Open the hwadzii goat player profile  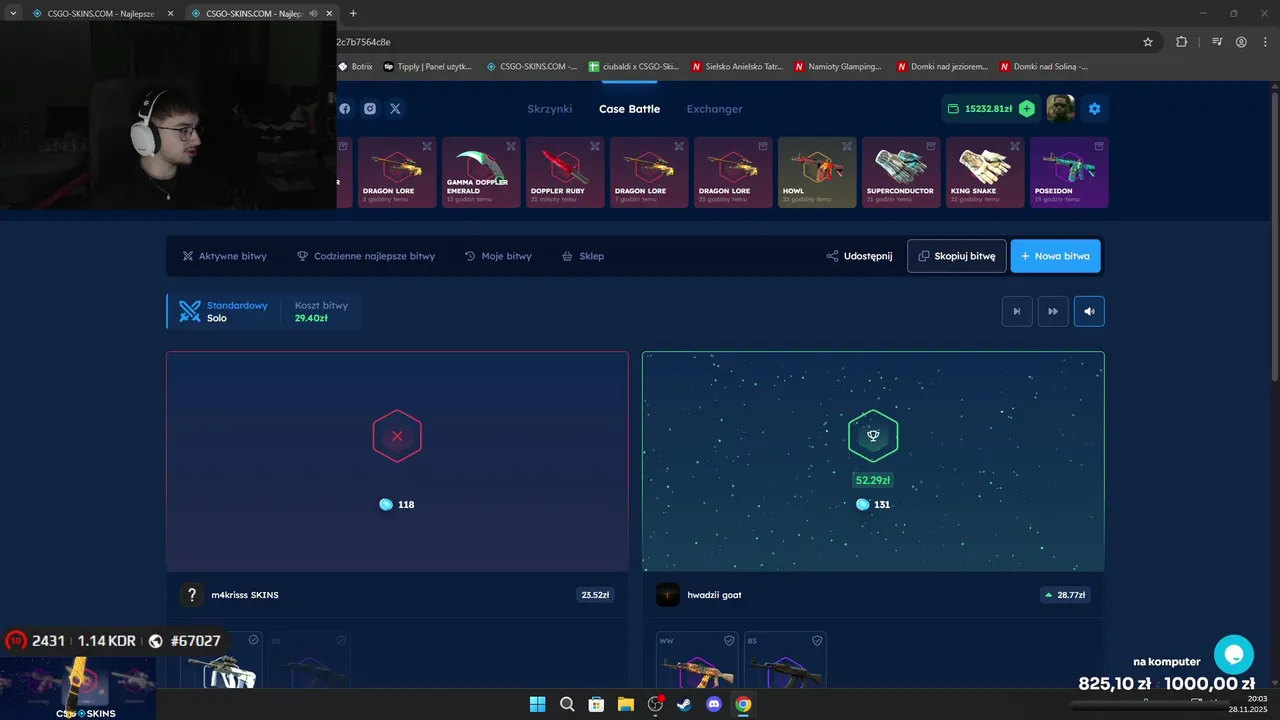[714, 595]
